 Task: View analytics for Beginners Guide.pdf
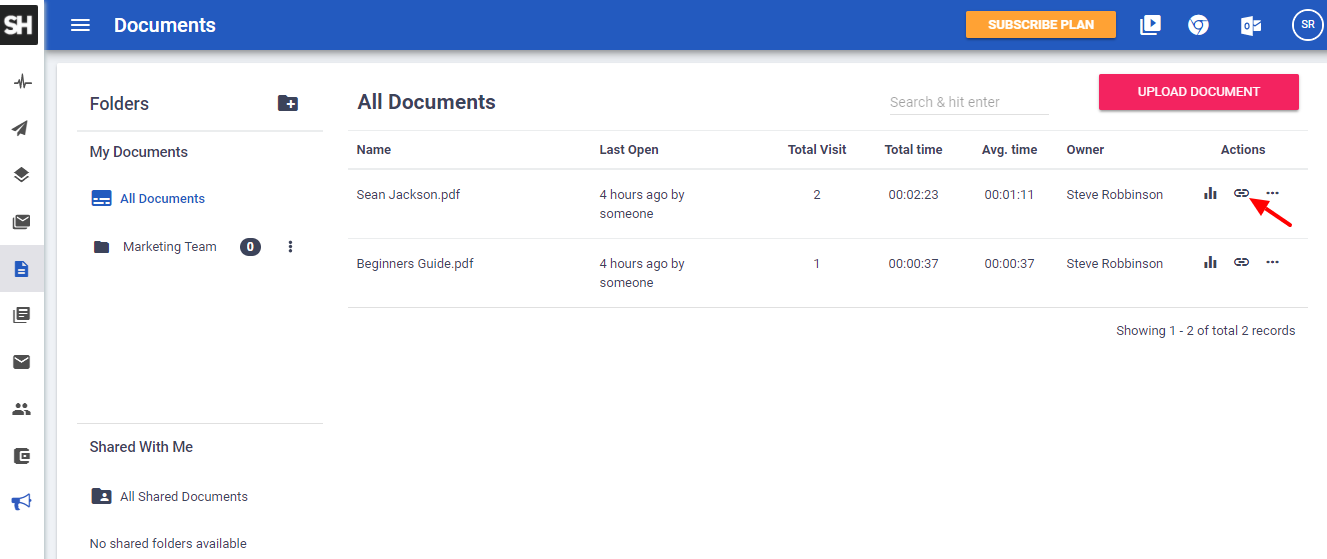pyautogui.click(x=1210, y=262)
